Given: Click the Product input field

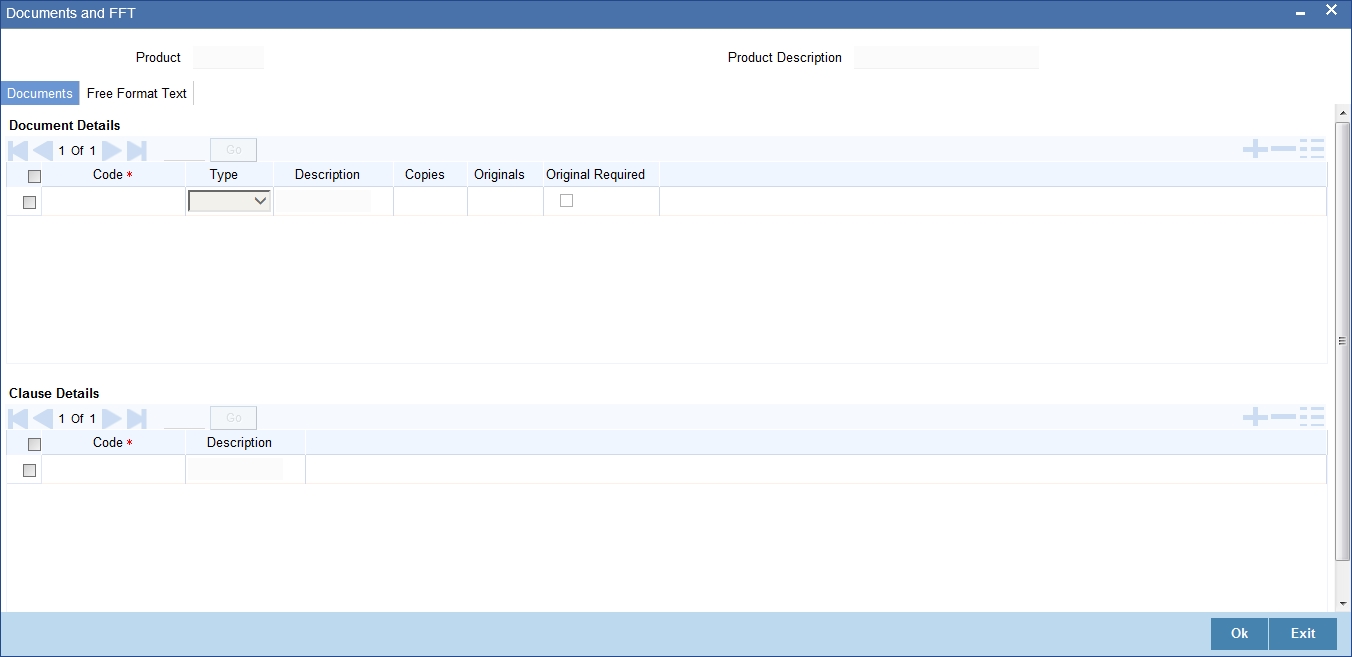Looking at the screenshot, I should pyautogui.click(x=229, y=58).
